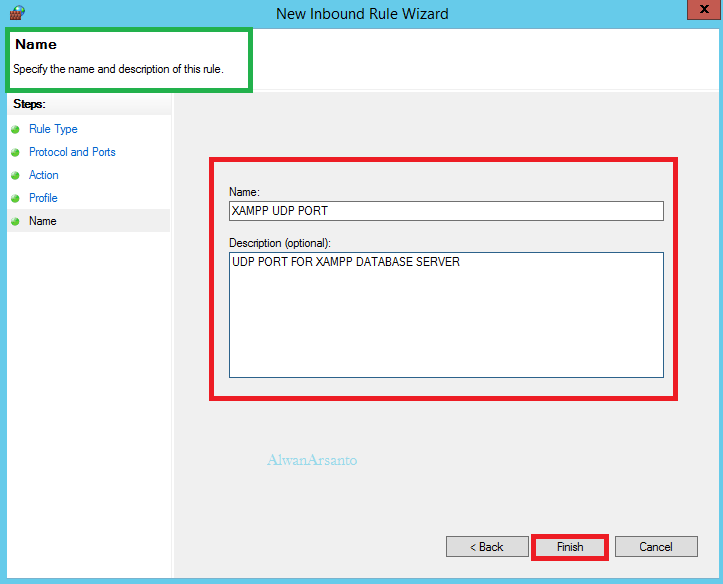Click the text 'Specify the name and description of this rule.'

tap(118, 69)
